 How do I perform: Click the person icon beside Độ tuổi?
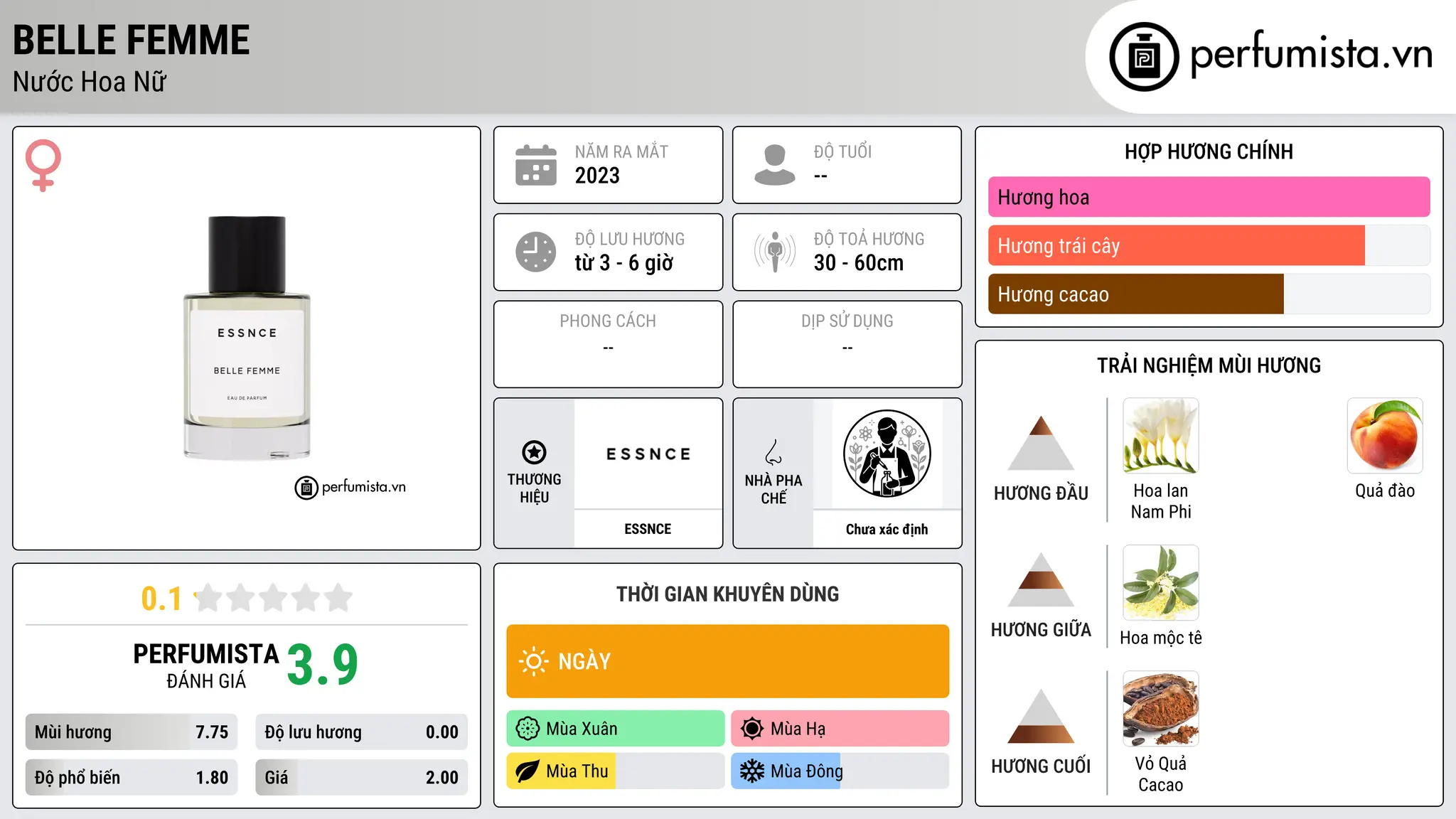(x=775, y=165)
